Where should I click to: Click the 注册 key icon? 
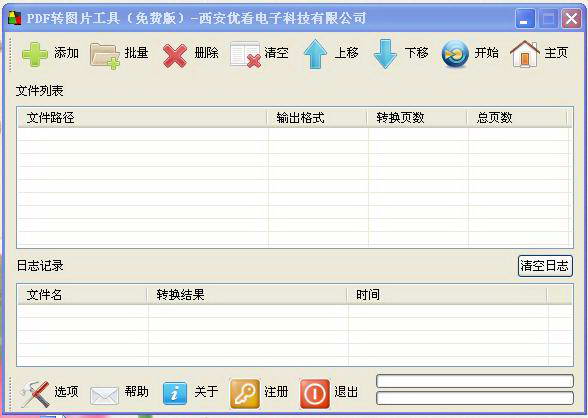(245, 393)
